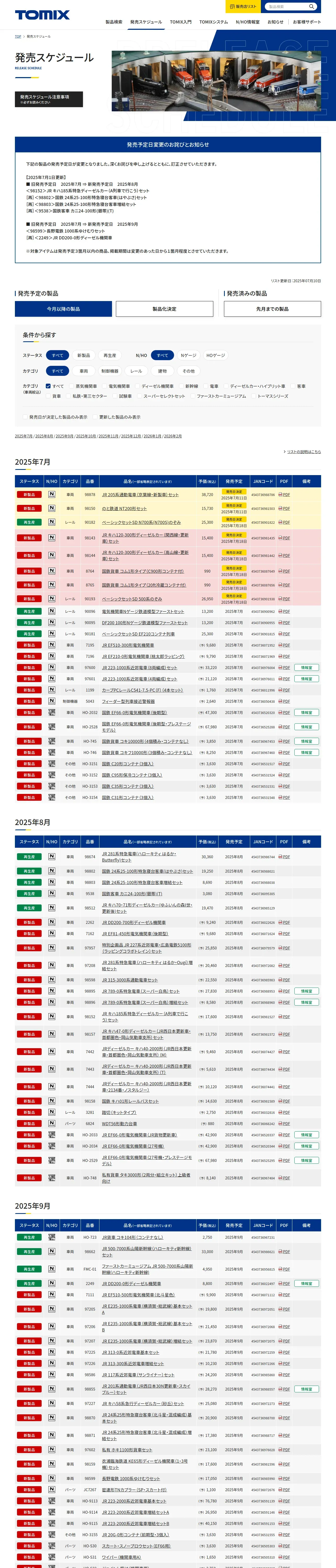Check 更新した製品のみ表示 checkbox

pyautogui.click(x=95, y=417)
